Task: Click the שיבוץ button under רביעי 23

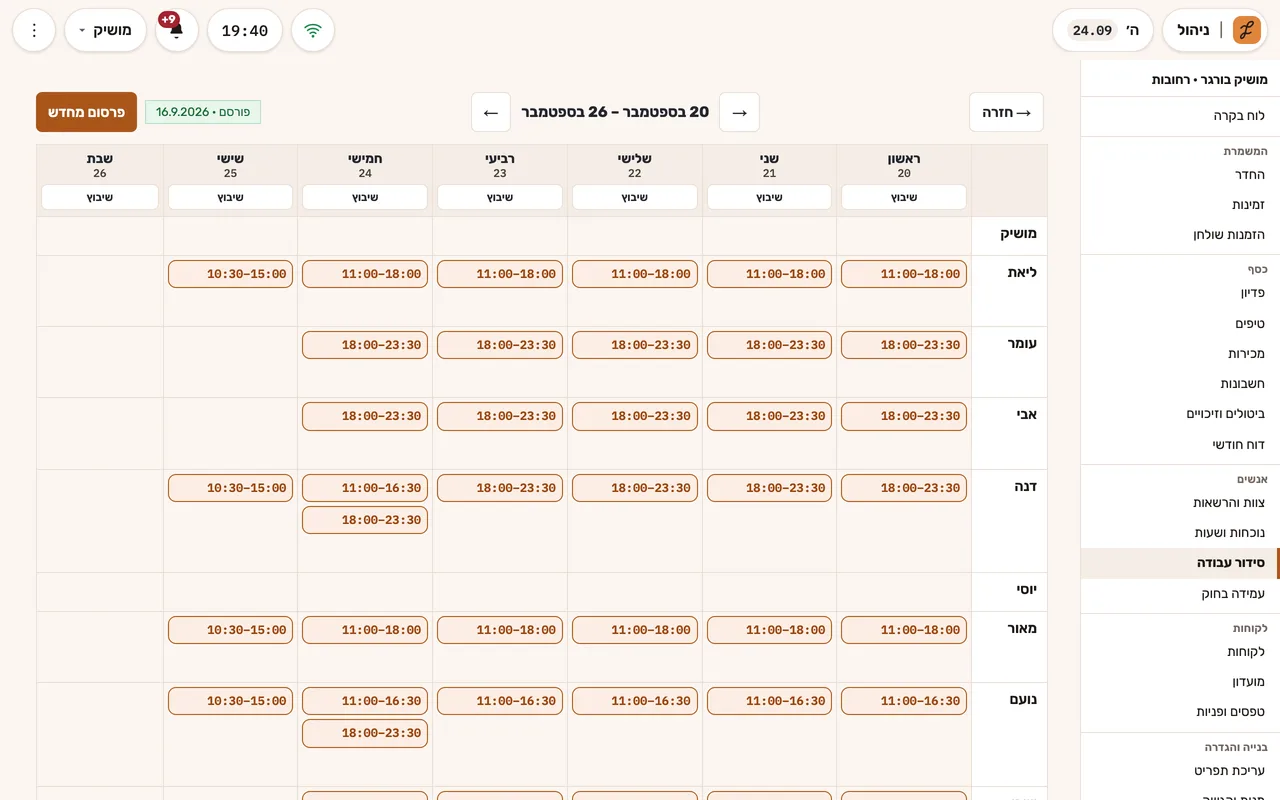Action: click(x=500, y=197)
